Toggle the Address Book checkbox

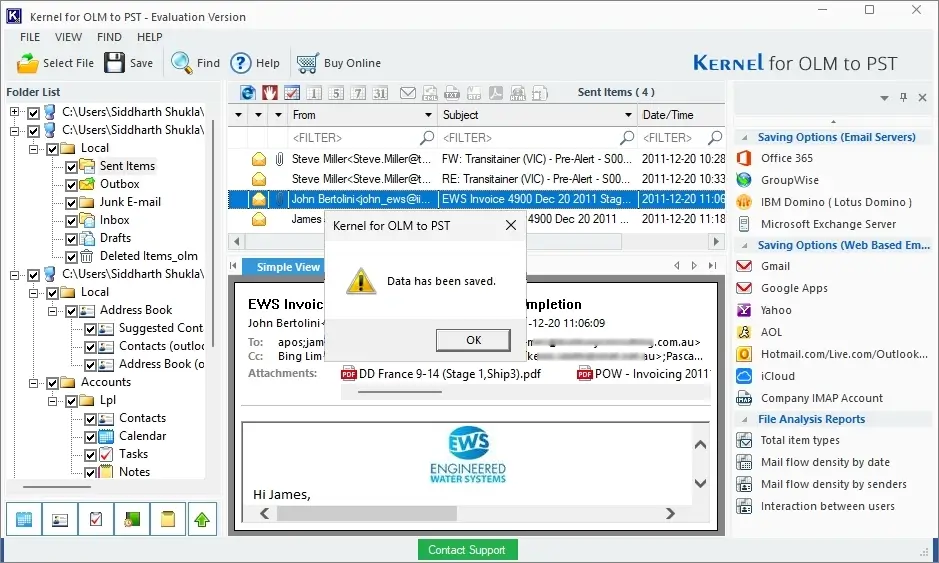tap(71, 311)
